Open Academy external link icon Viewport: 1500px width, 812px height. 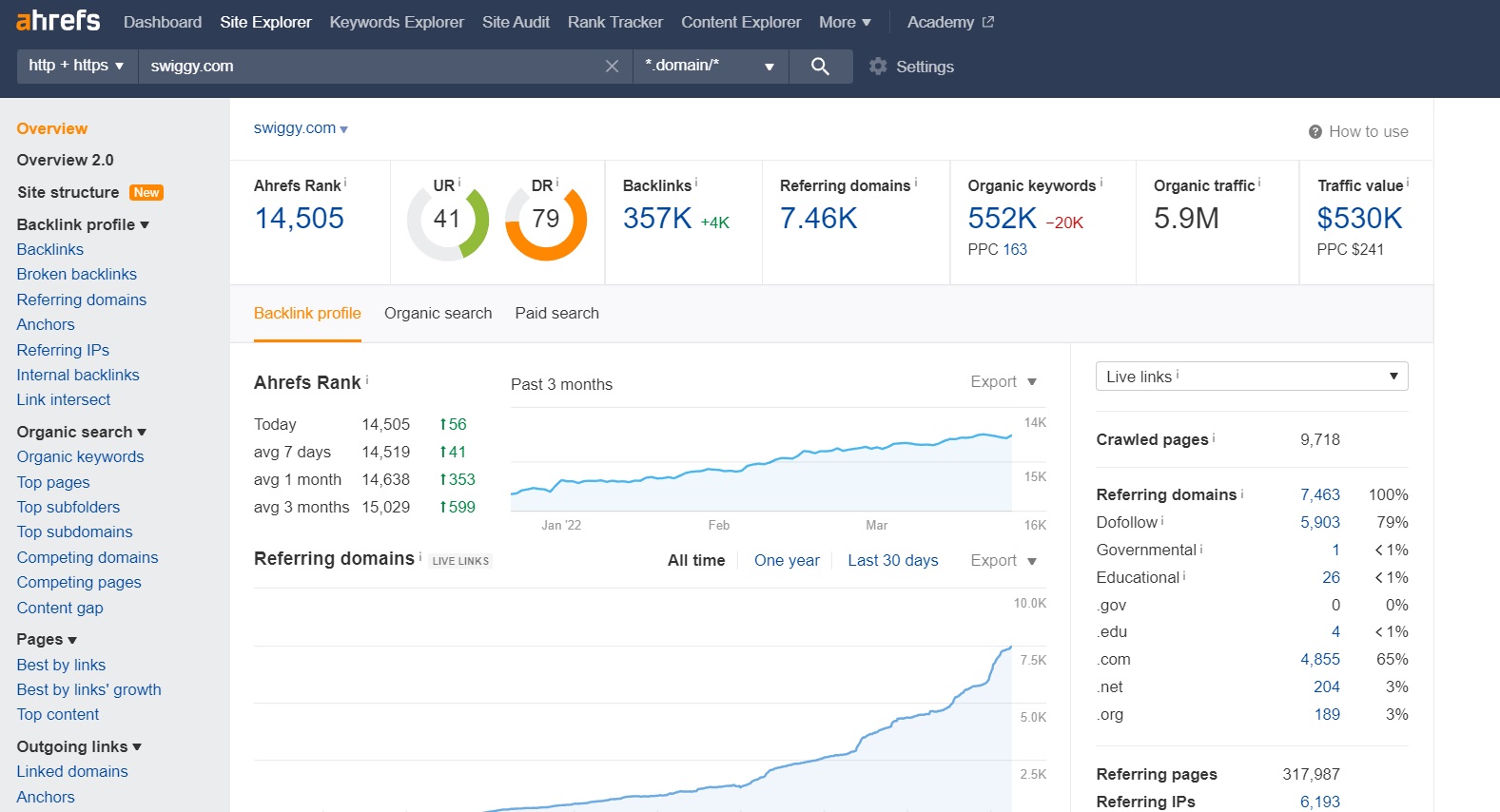coord(988,22)
